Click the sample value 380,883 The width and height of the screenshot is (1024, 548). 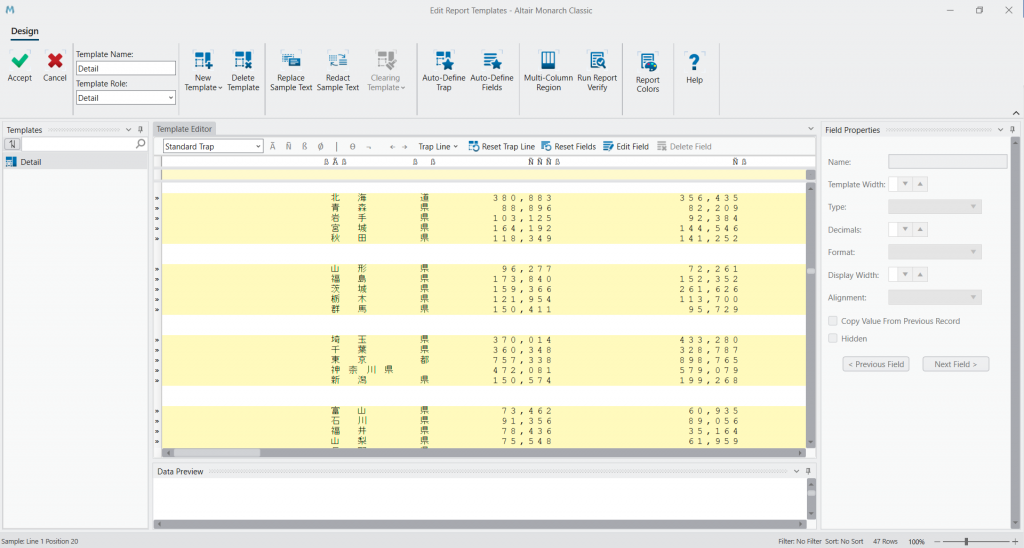point(523,198)
